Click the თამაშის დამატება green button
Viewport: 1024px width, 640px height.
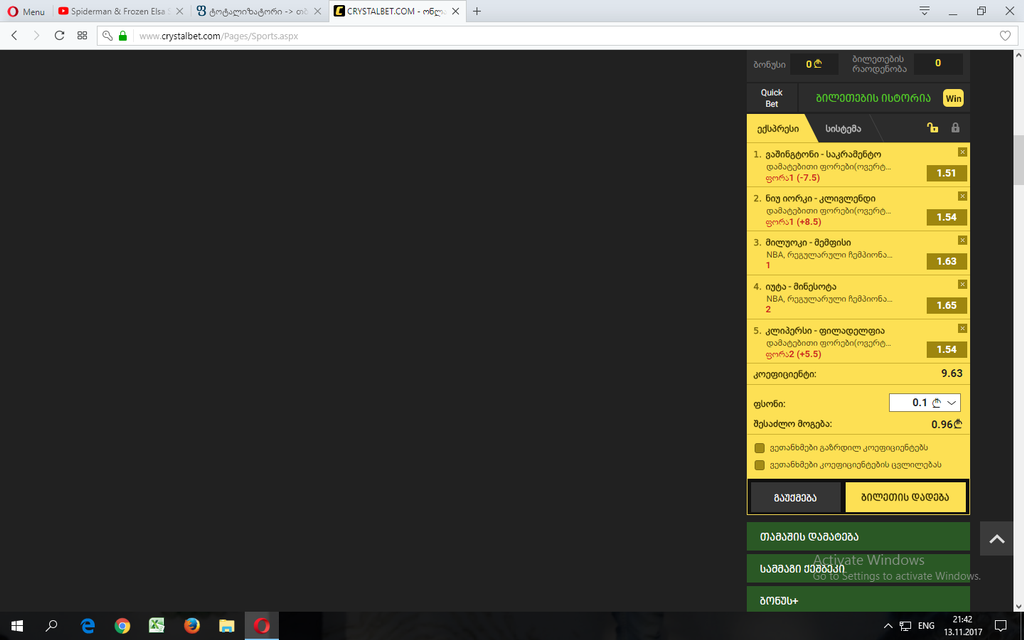pos(858,537)
